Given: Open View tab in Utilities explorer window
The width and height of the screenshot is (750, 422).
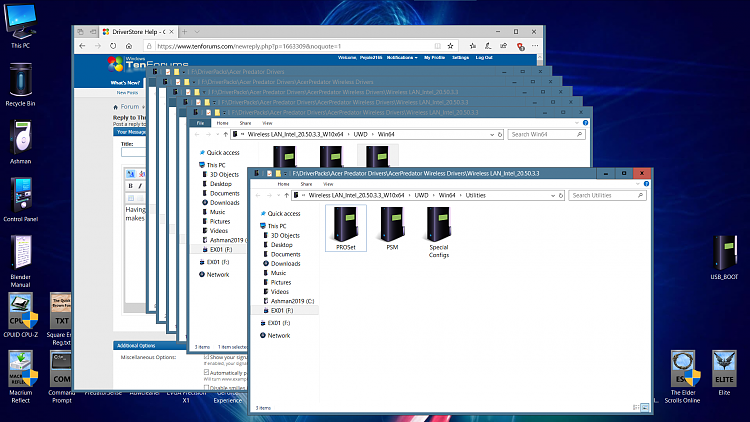Looking at the screenshot, I should [x=328, y=184].
